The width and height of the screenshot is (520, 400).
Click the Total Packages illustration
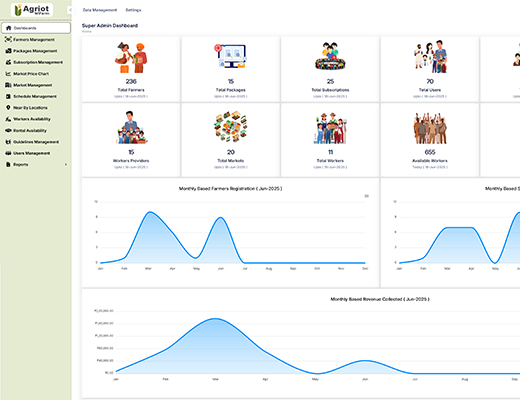(x=231, y=56)
